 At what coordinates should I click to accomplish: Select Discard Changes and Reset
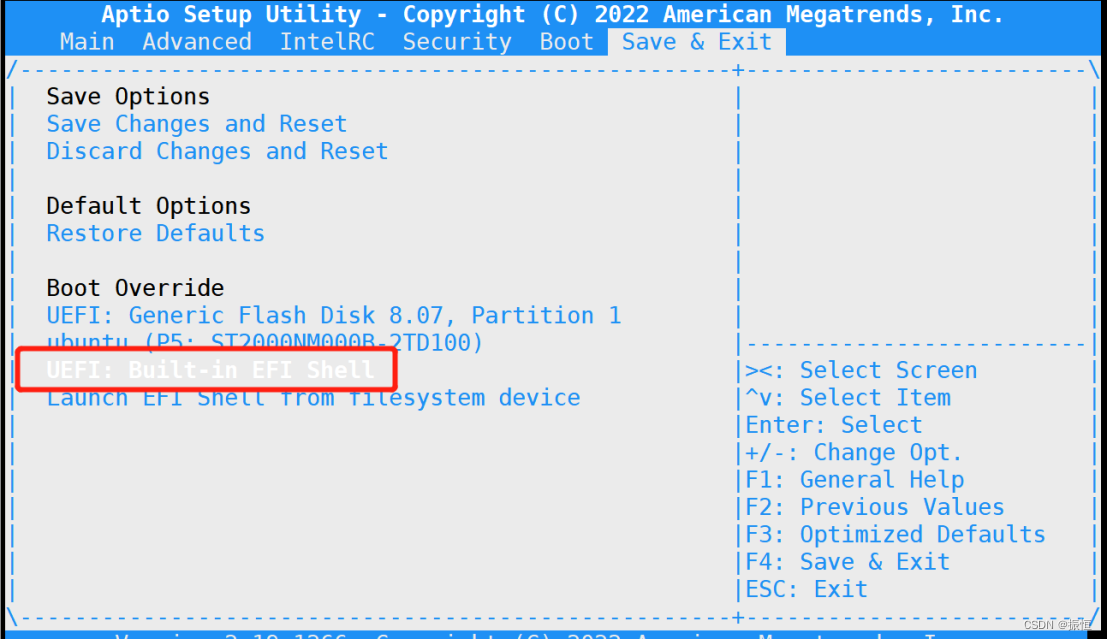[217, 152]
